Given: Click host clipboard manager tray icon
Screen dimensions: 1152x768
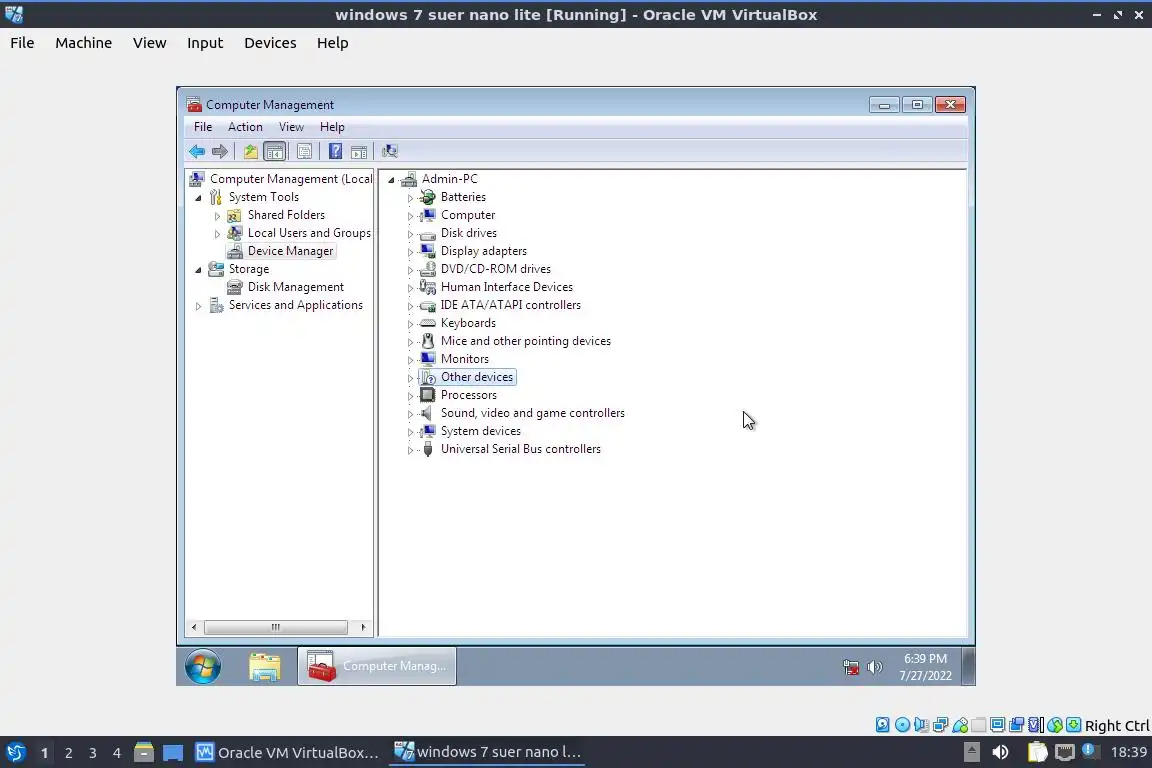Looking at the screenshot, I should point(1037,752).
